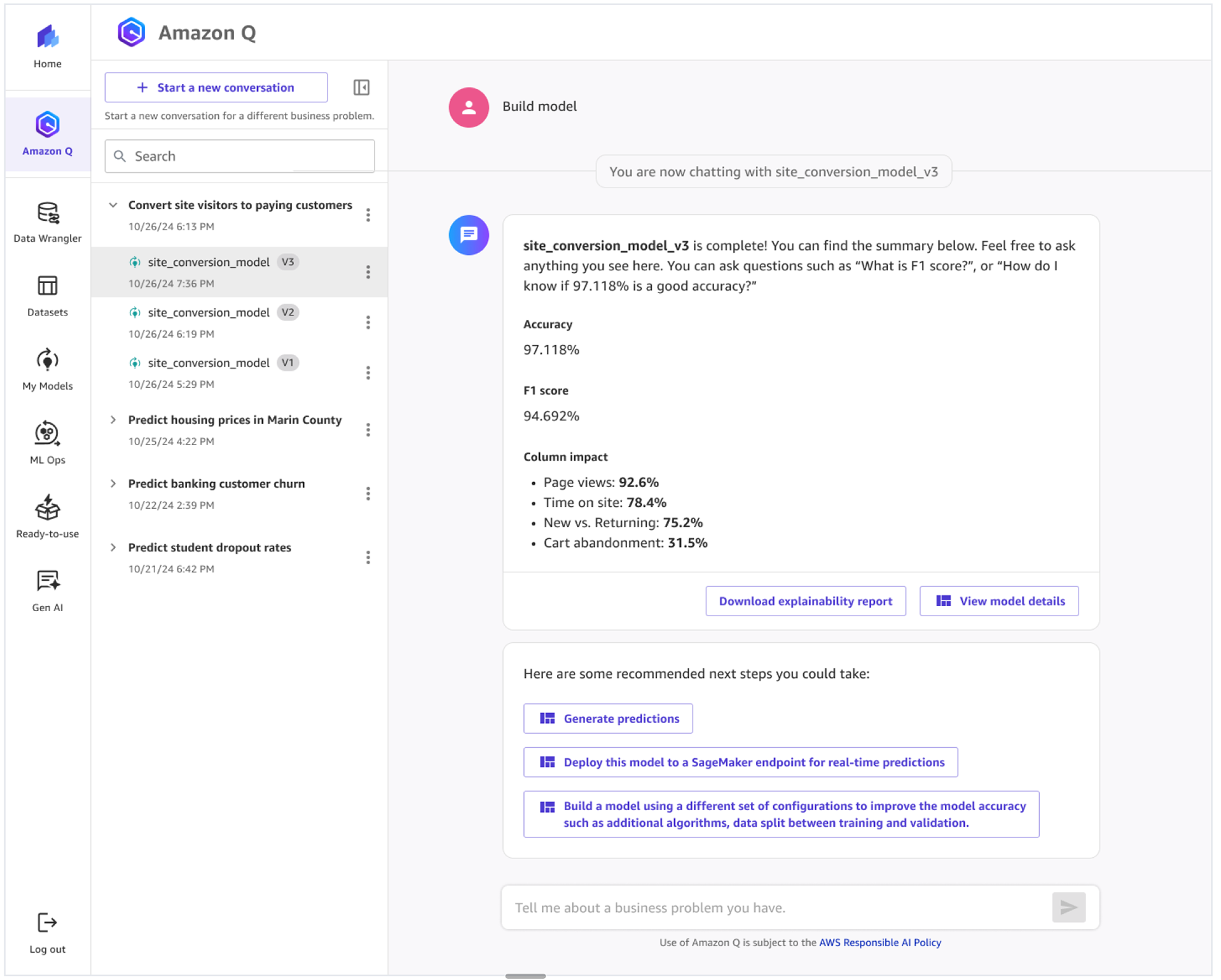This screenshot has width=1221, height=980.
Task: Open options menu for Predict banking customer churn
Action: pyautogui.click(x=368, y=493)
